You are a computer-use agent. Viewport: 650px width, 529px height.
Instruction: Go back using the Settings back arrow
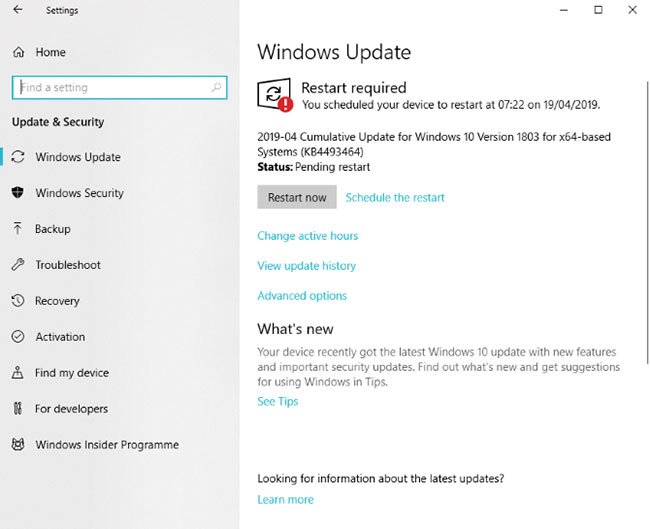click(18, 10)
